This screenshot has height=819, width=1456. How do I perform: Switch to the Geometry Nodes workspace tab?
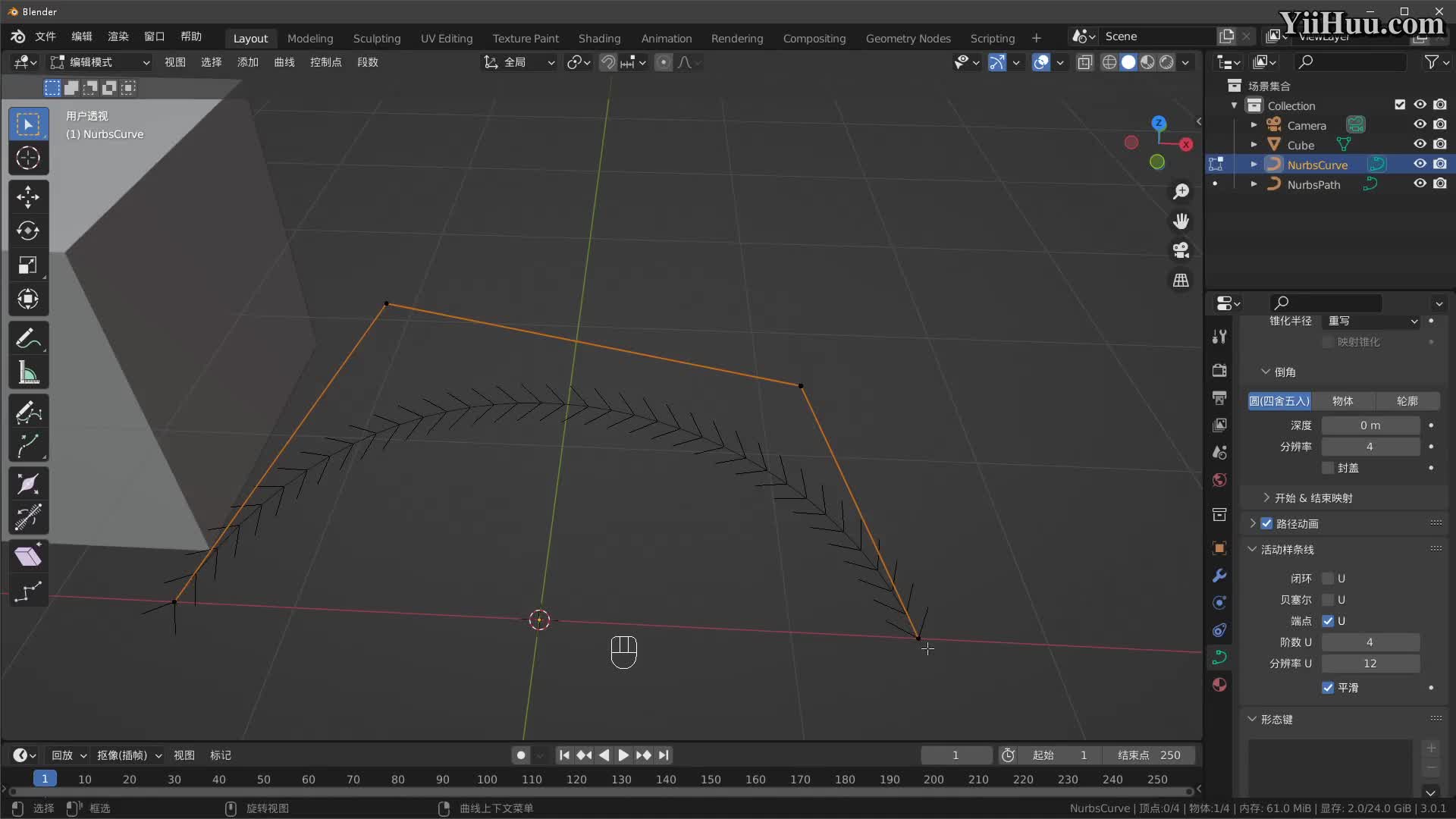(x=908, y=38)
